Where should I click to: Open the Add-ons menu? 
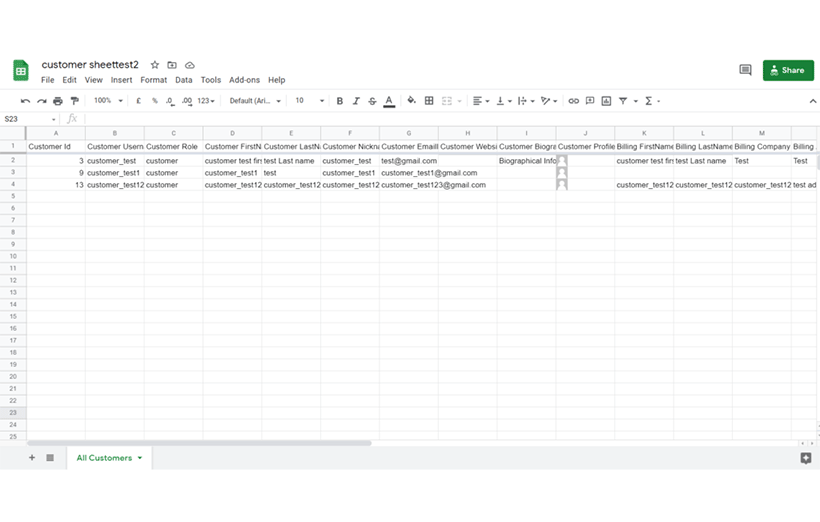(244, 80)
